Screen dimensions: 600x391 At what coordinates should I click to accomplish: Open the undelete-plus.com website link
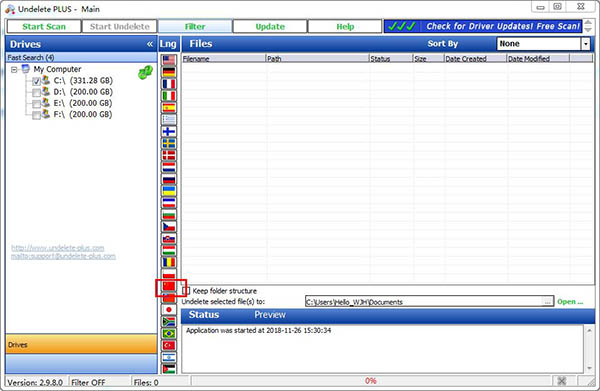tap(58, 248)
